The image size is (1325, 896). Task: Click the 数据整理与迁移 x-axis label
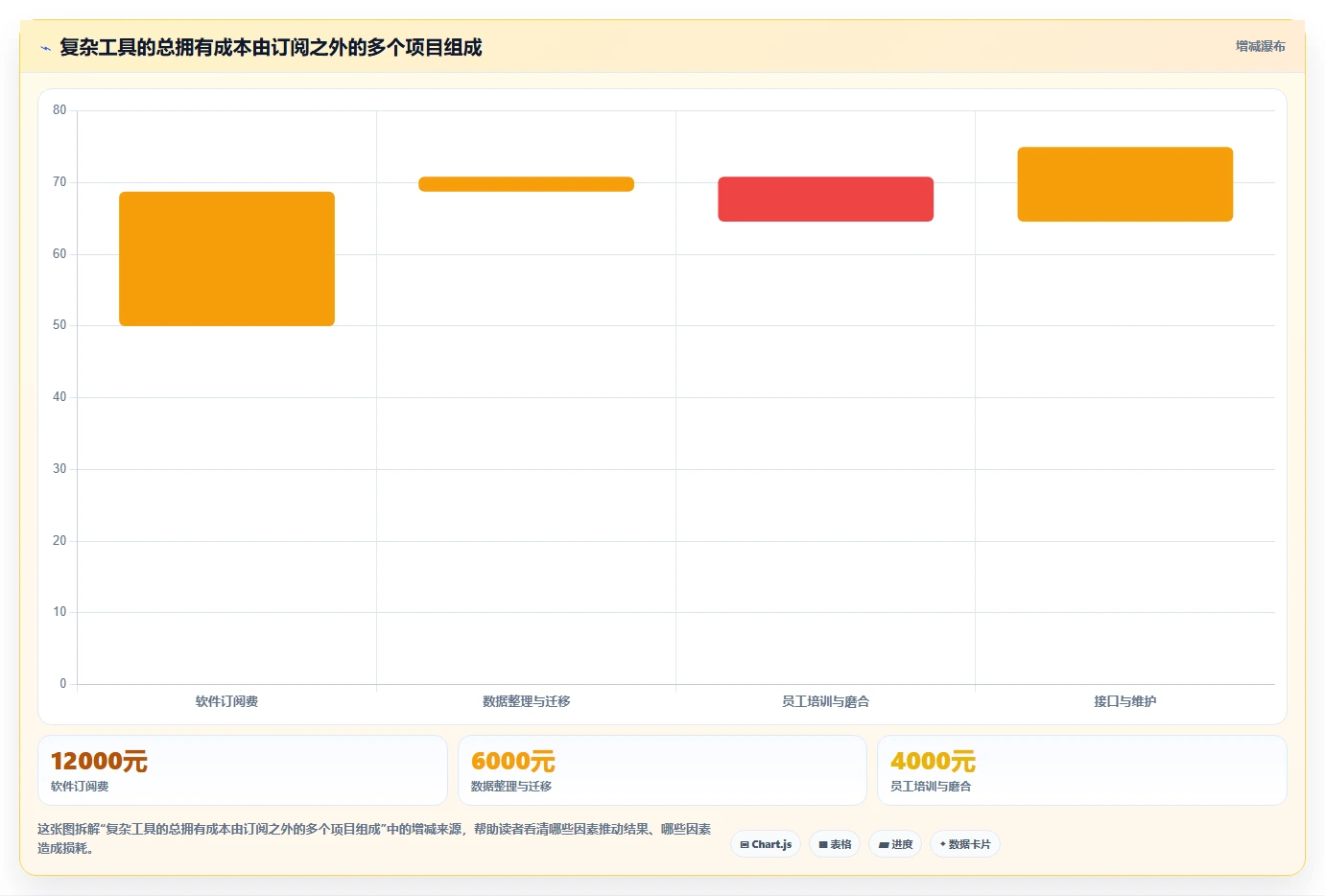pos(526,701)
